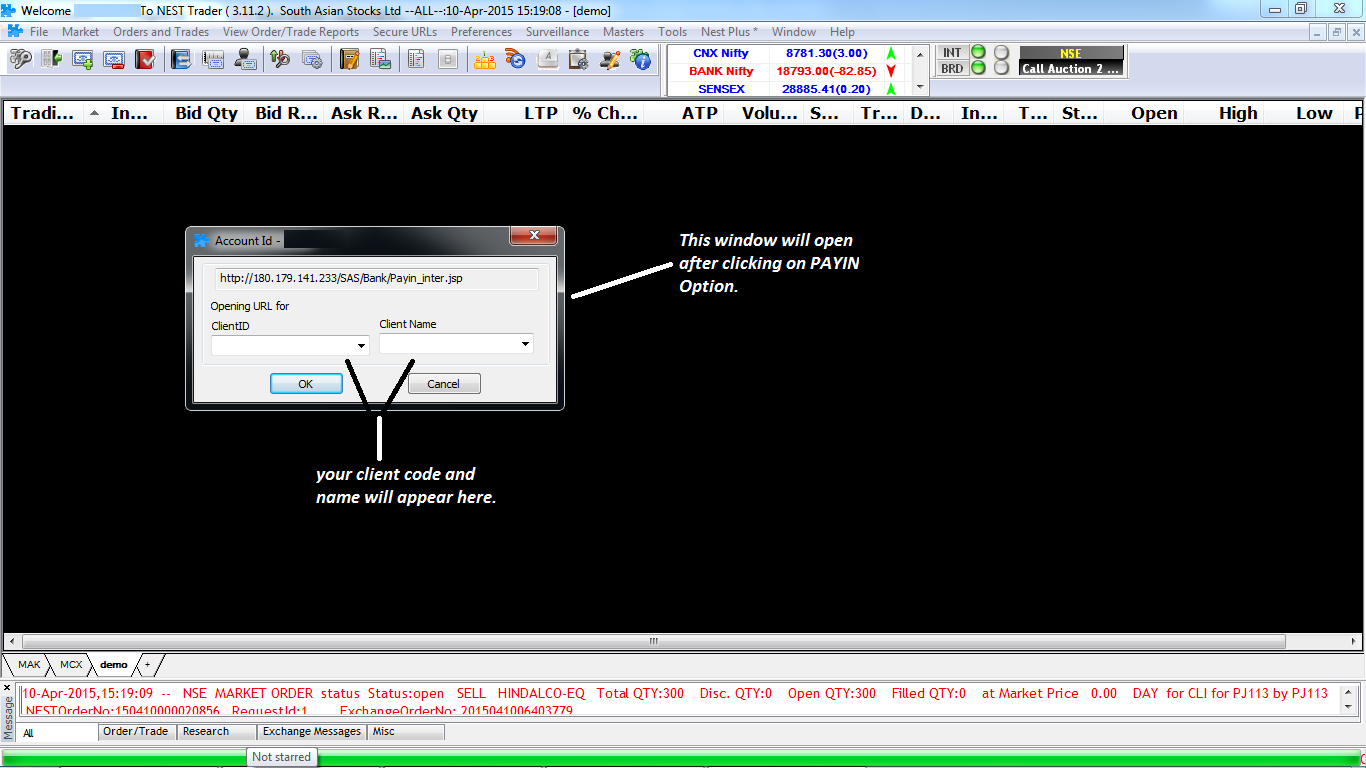Click the monitor with green plus icon
Viewport: 1366px width, 768px height.
point(83,60)
